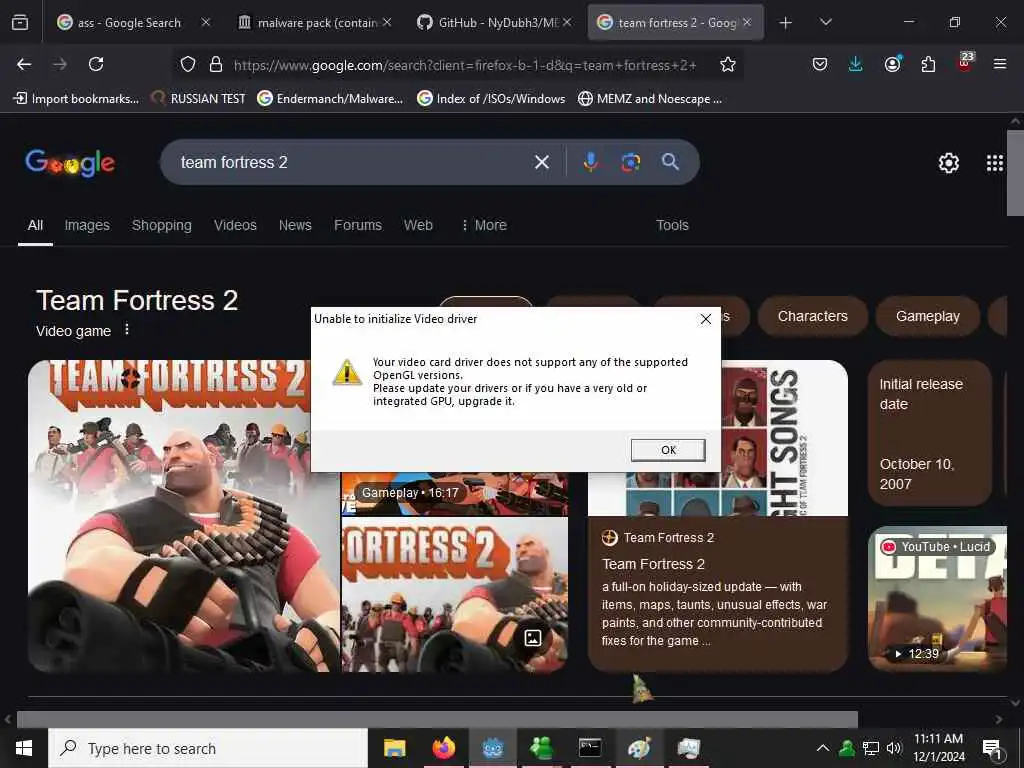
Task: Open the MEMZ and Noescape bookmark
Action: coord(650,99)
